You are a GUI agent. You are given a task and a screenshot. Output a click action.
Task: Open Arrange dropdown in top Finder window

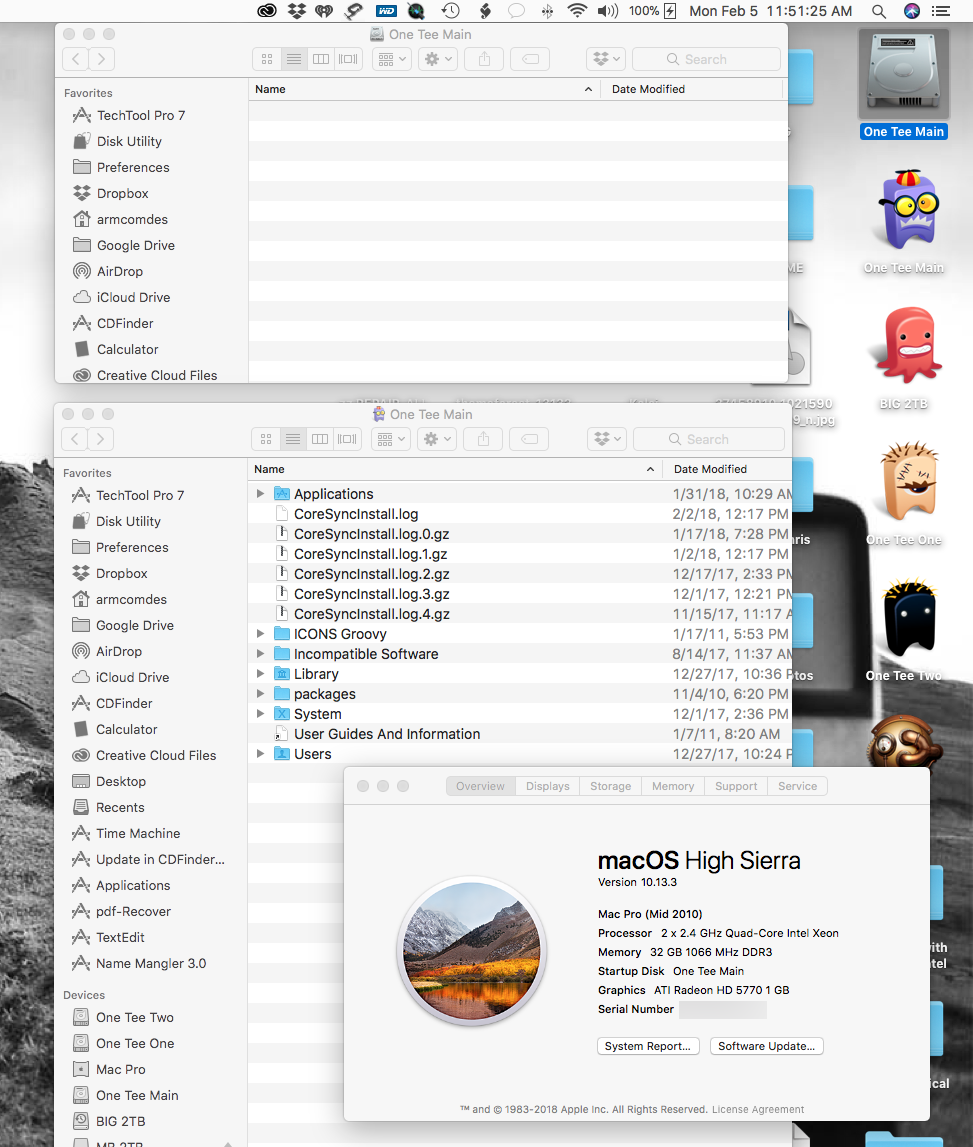391,59
